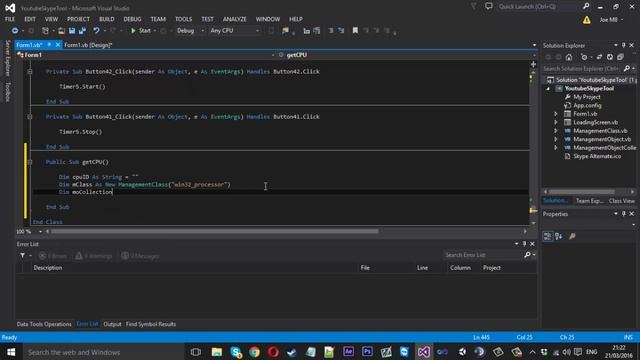Click the Find in Files toolbar icon
The height and width of the screenshot is (360, 640).
pos(285,31)
